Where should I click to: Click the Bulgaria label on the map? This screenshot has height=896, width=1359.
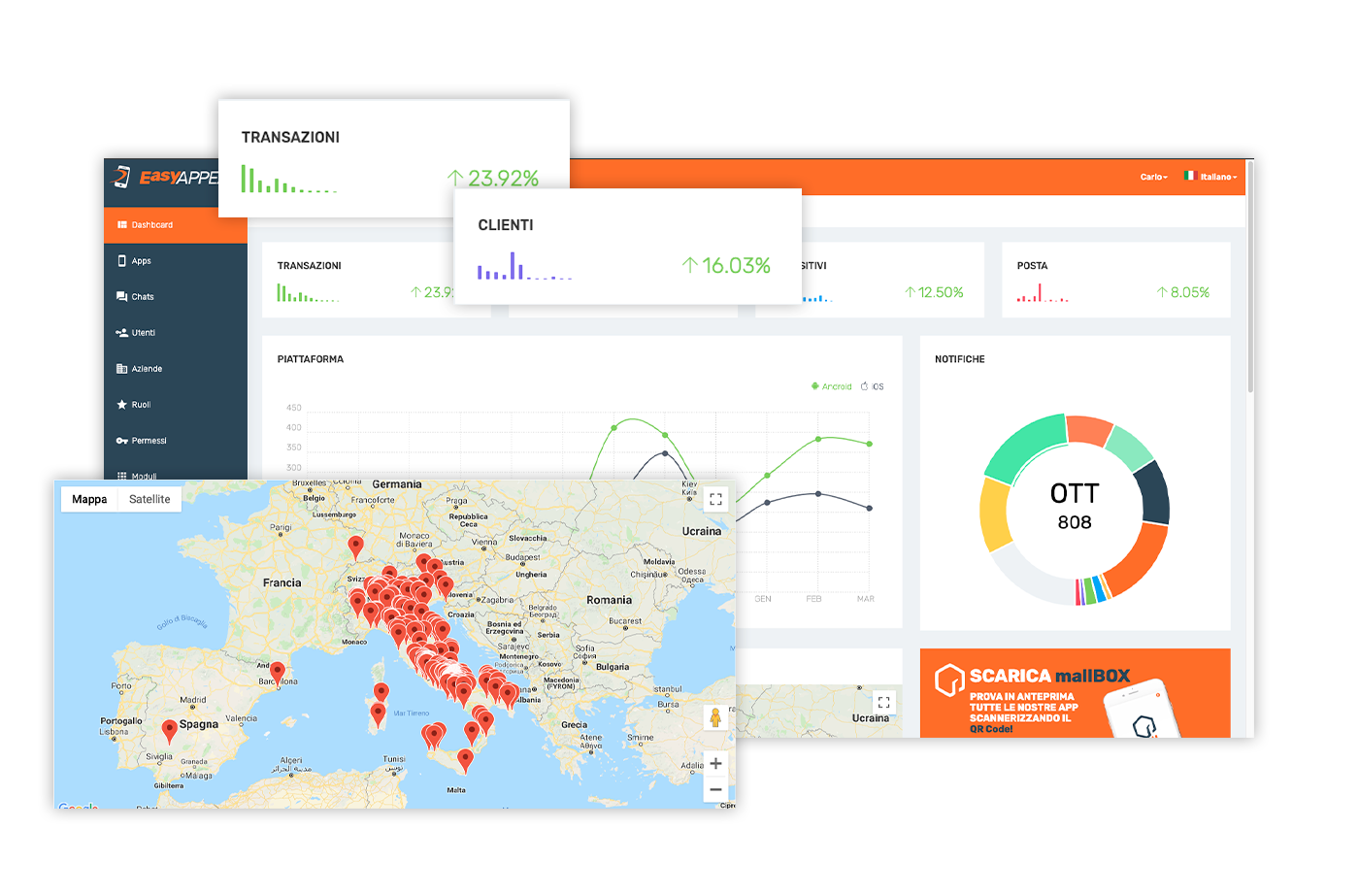coord(613,667)
